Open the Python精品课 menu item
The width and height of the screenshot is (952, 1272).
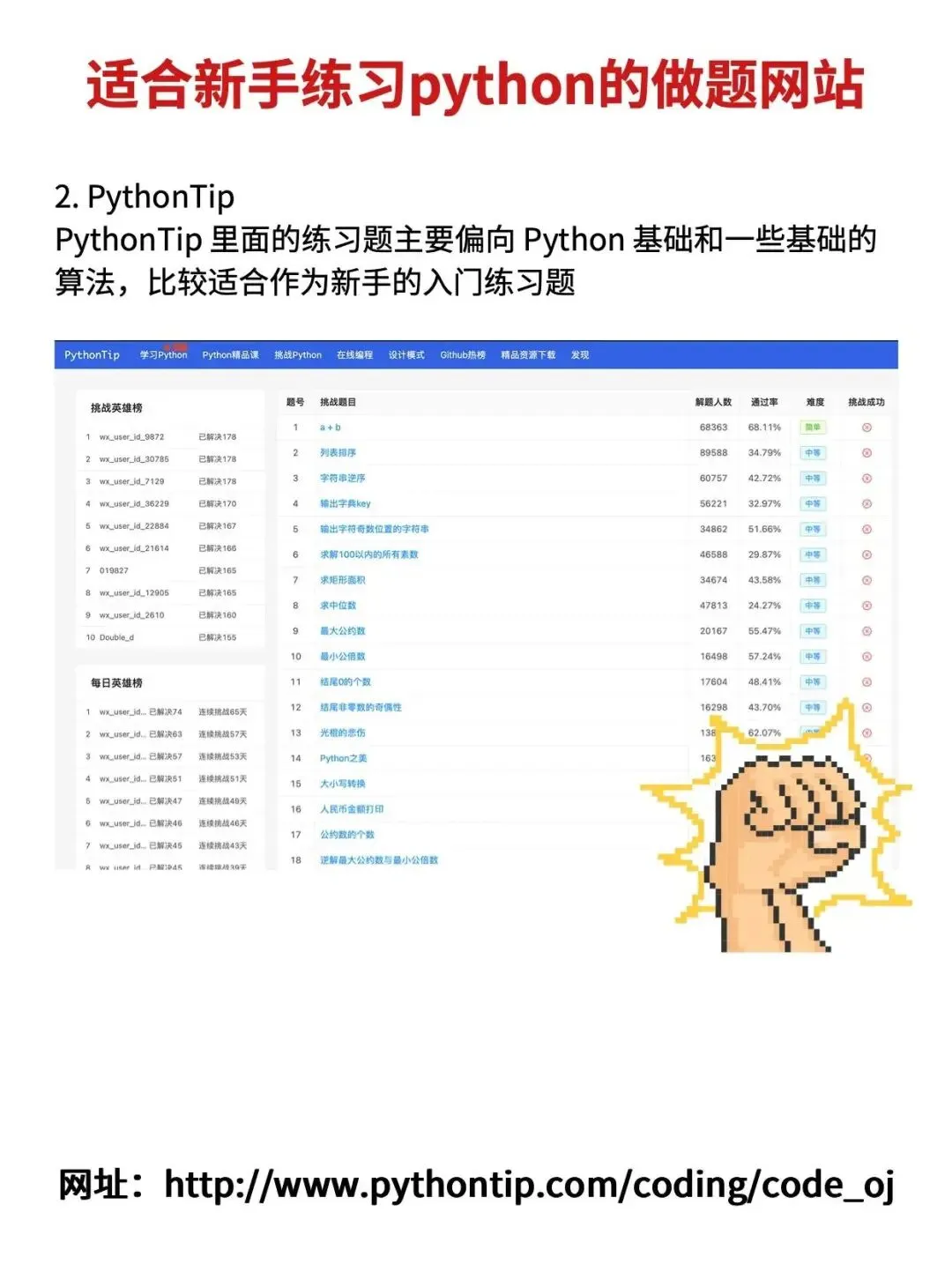[230, 355]
